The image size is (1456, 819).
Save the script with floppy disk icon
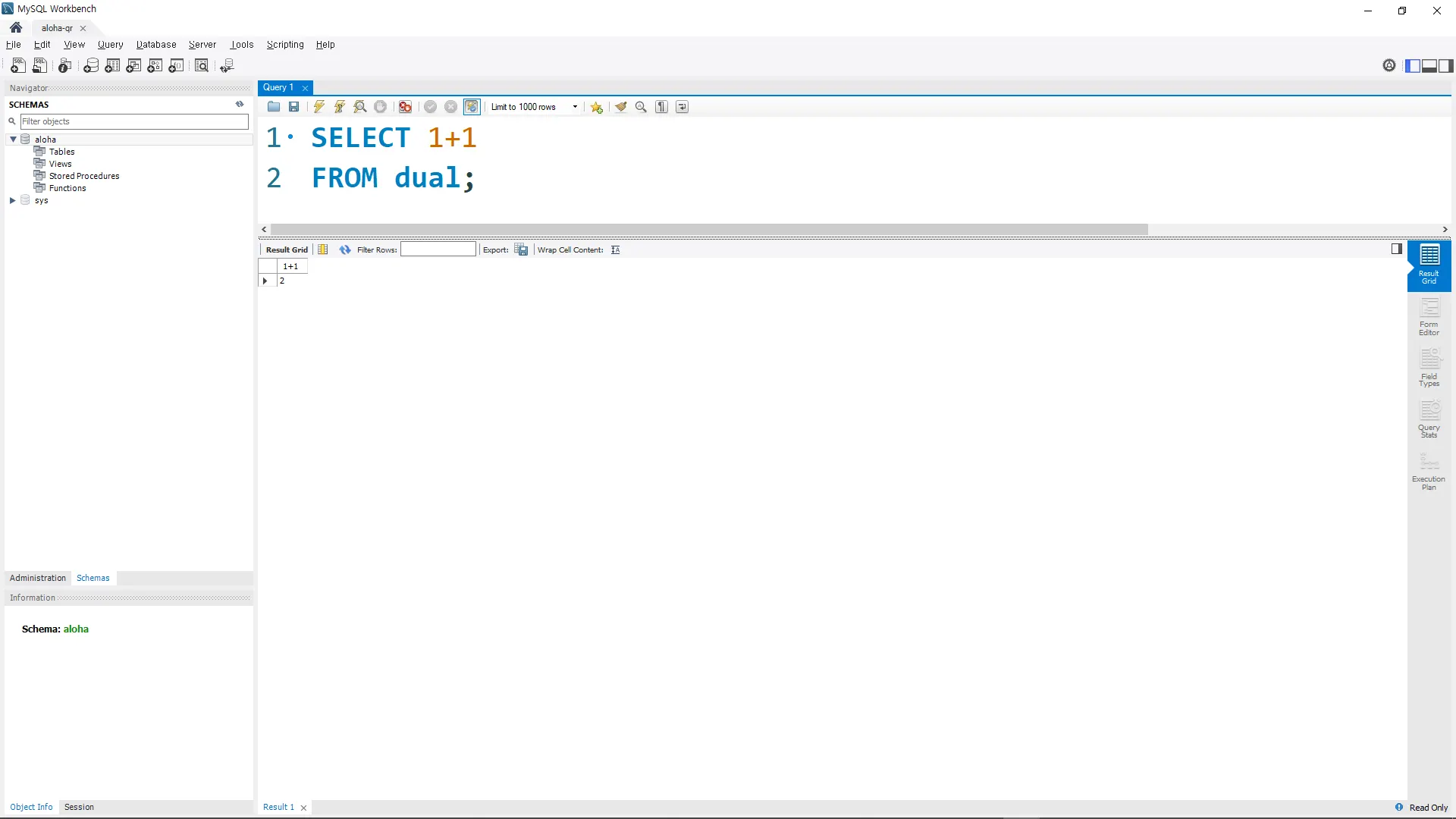click(x=294, y=107)
